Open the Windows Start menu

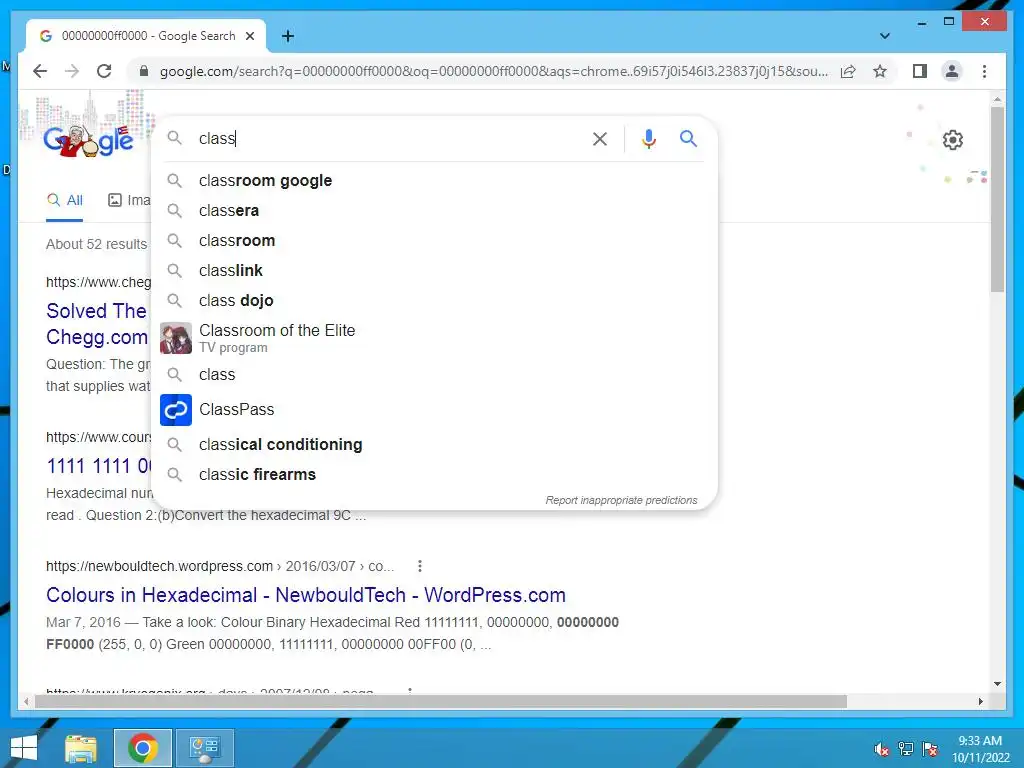24,748
